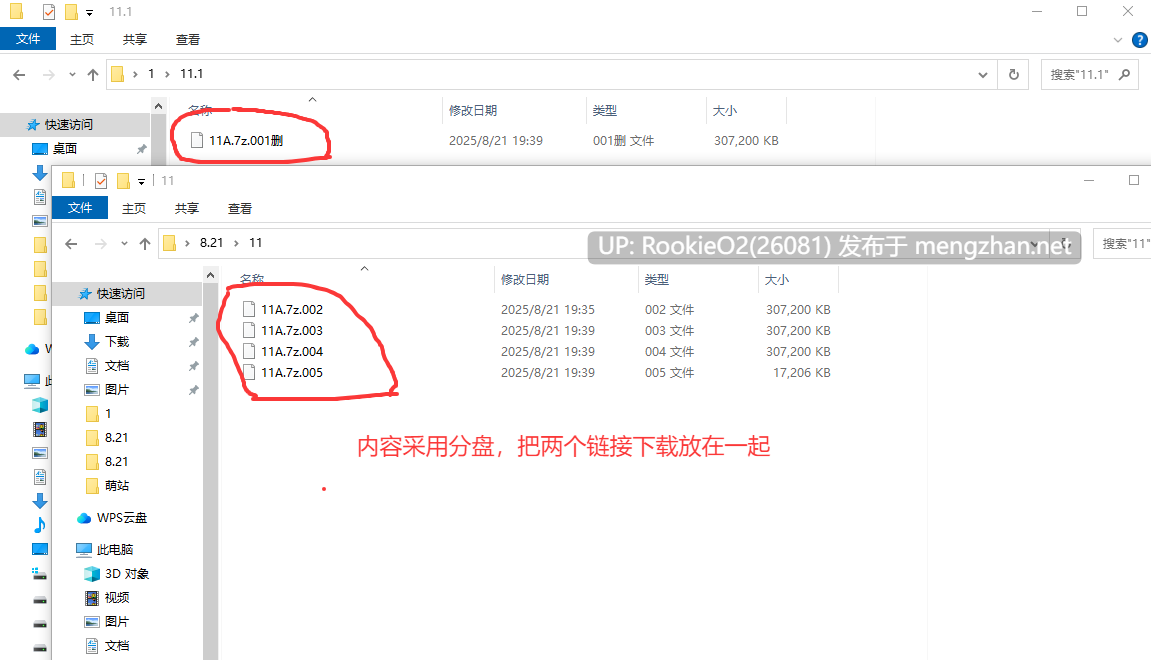This screenshot has height=660, width=1151.
Task: Sort by 修改日期 column in 11 window
Action: (x=525, y=279)
